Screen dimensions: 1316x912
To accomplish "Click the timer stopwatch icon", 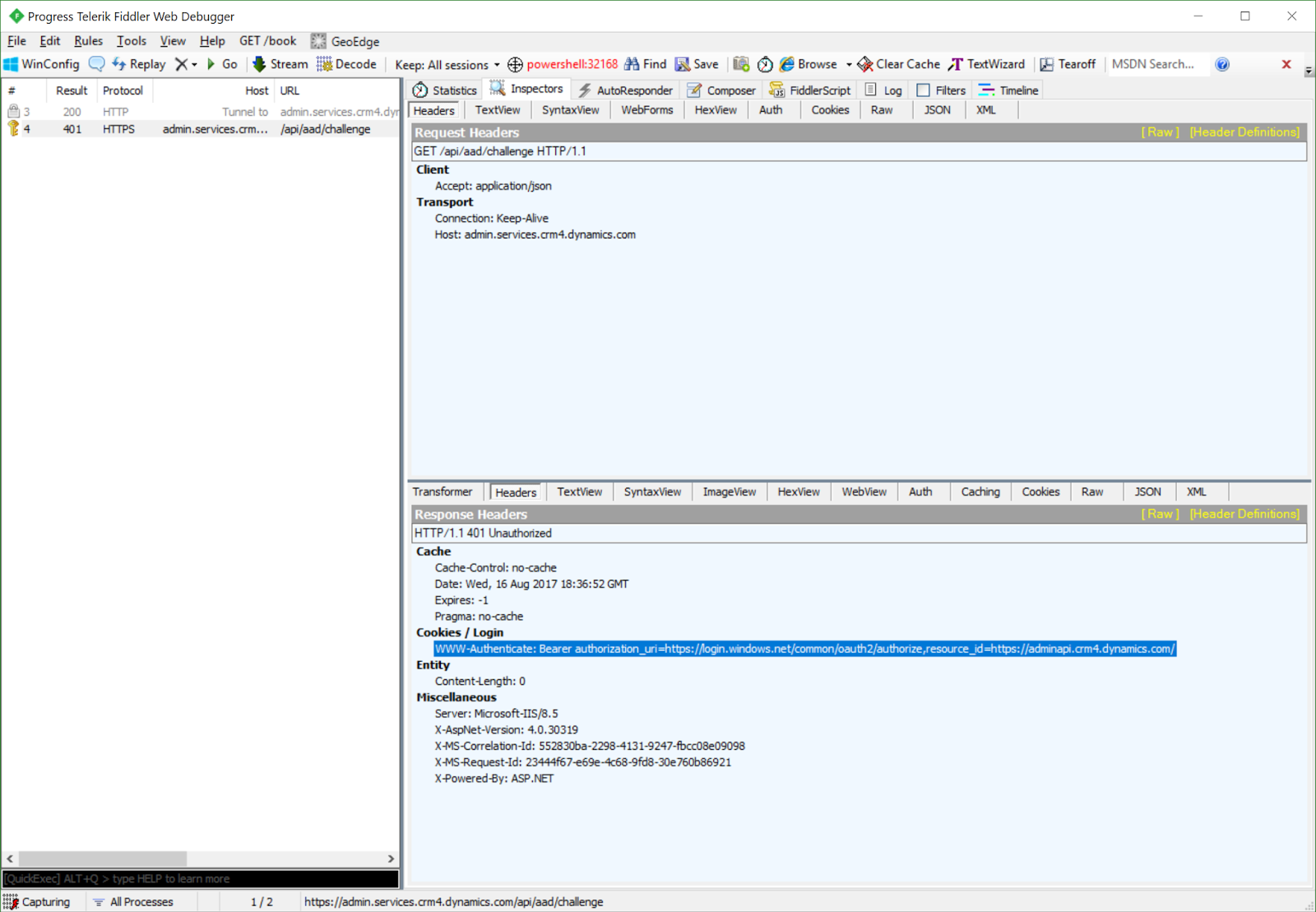I will (765, 64).
